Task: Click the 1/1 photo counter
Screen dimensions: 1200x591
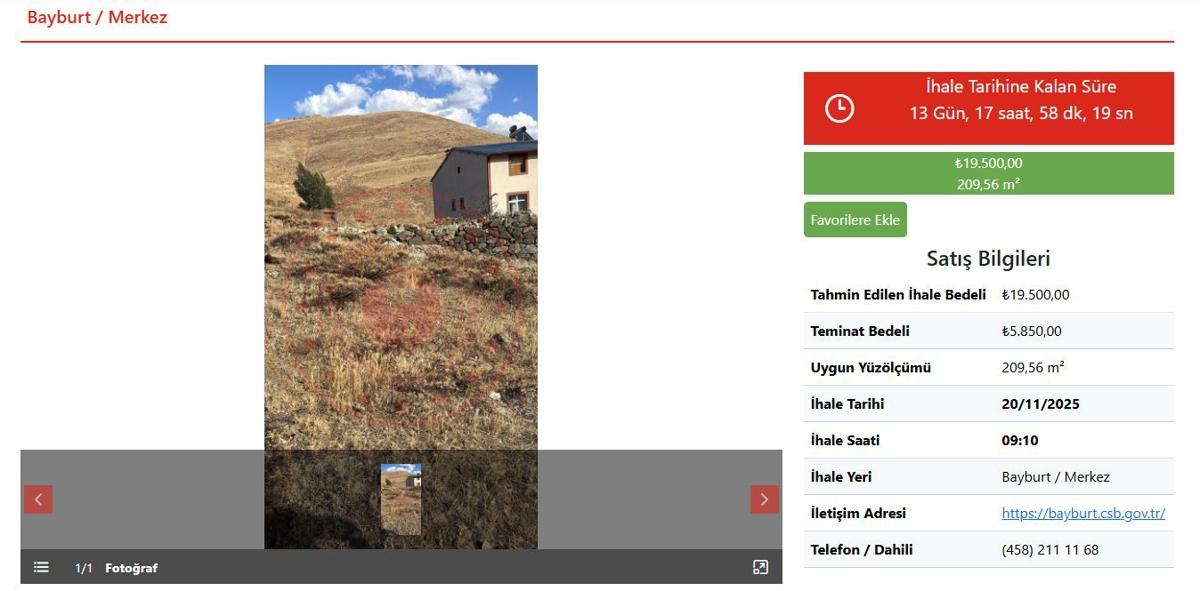Action: (84, 568)
